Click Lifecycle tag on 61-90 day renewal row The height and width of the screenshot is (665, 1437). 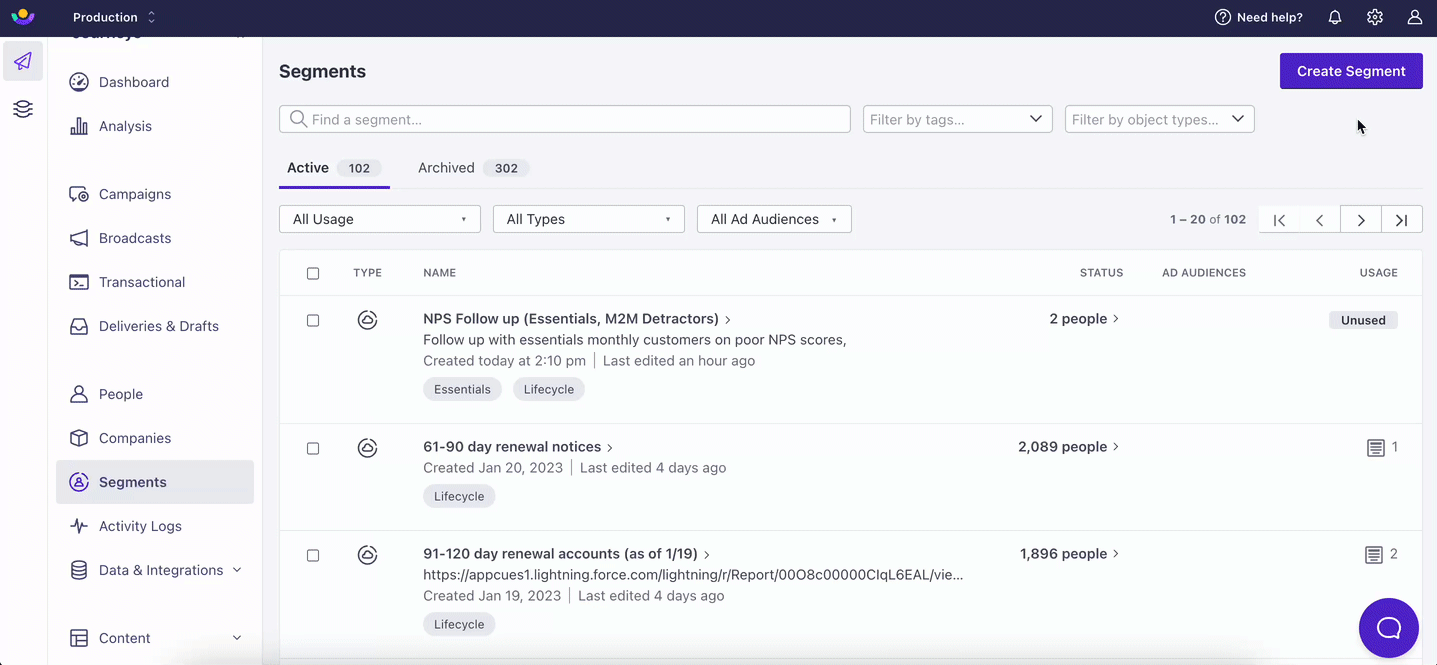459,496
